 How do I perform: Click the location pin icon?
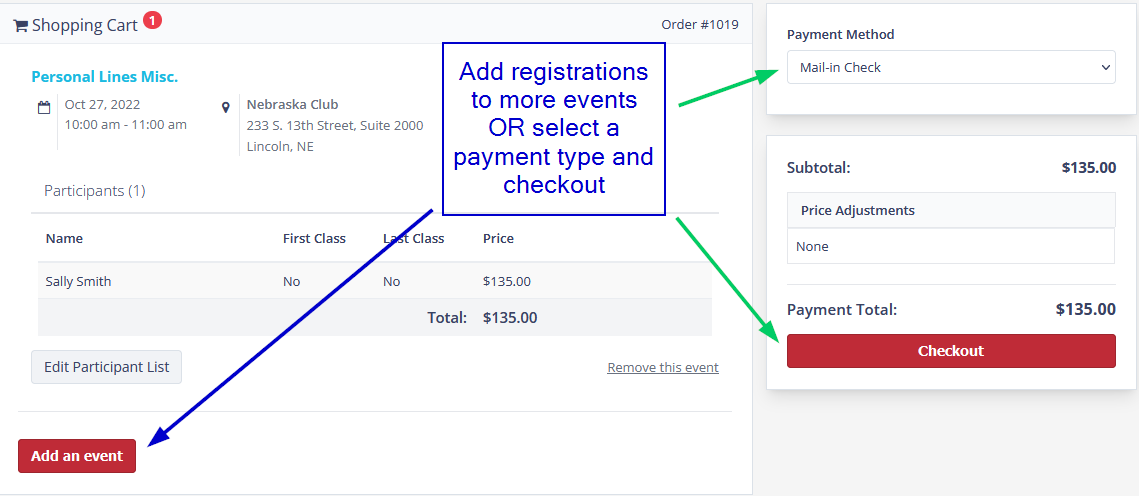(x=226, y=107)
